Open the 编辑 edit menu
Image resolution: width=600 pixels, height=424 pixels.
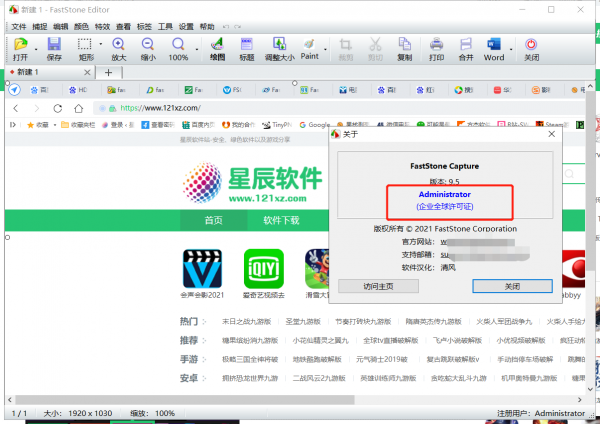point(60,27)
